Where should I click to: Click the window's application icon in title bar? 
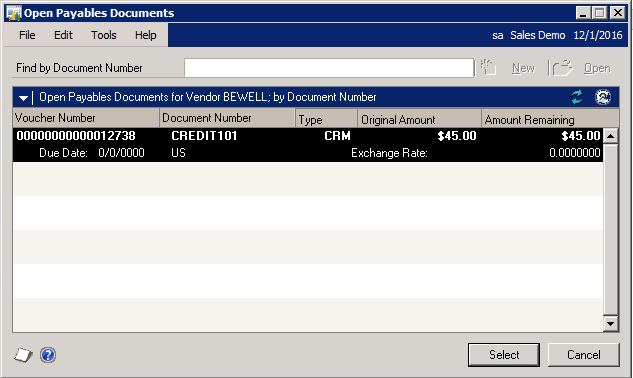(x=14, y=13)
